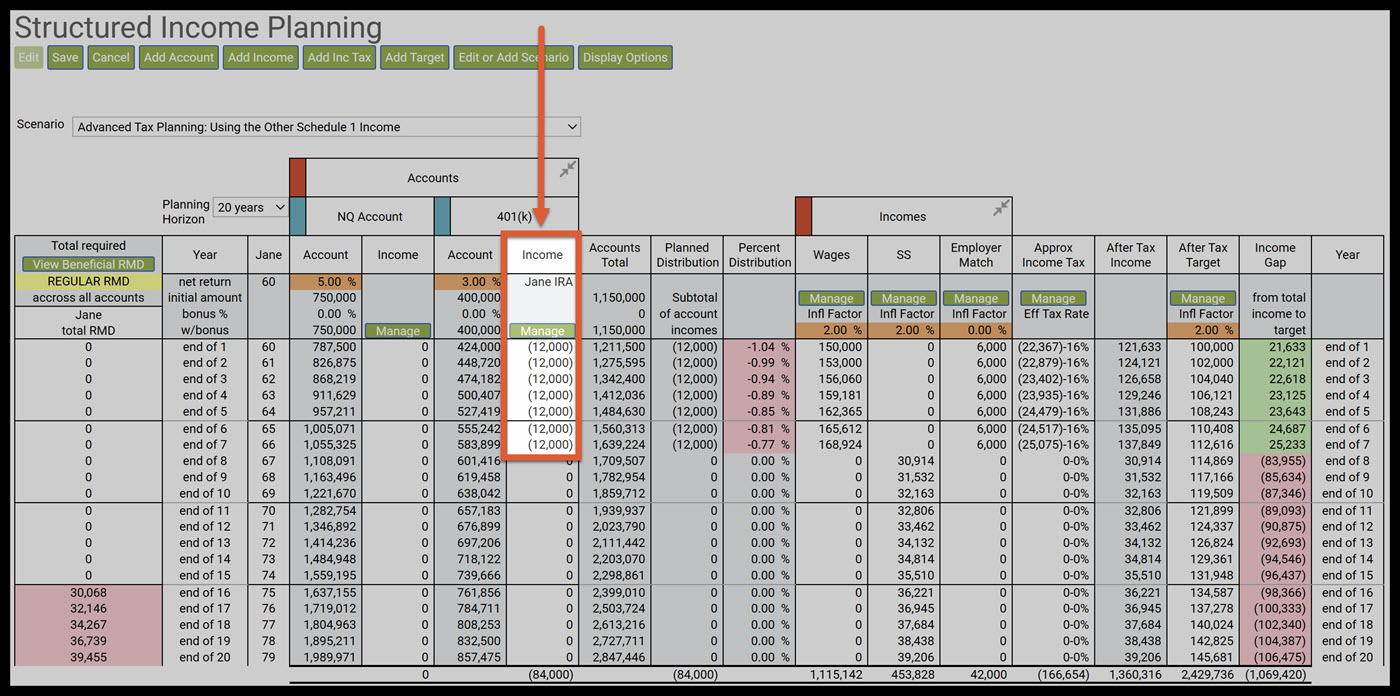Click Manage under SS column

click(904, 298)
